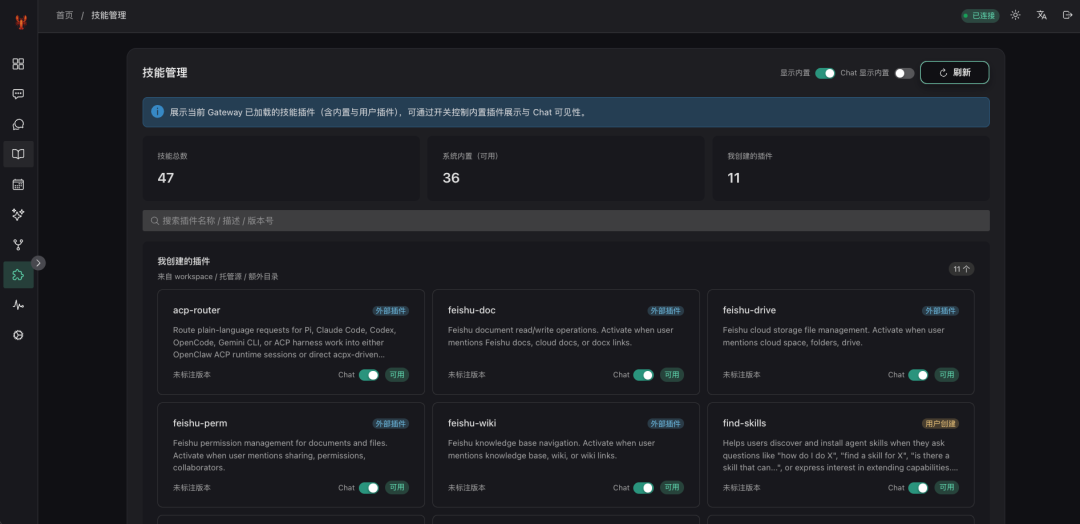The image size is (1080, 524).
Task: Click 未标注版本 on feishu-wiki card
Action: [x=466, y=488]
